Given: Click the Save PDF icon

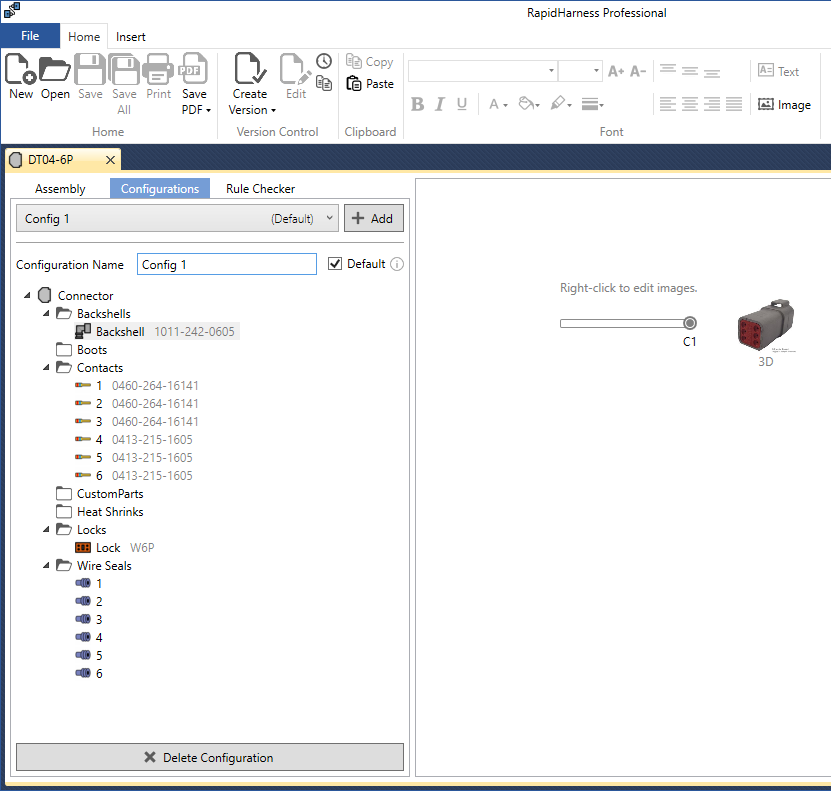Looking at the screenshot, I should 194,69.
